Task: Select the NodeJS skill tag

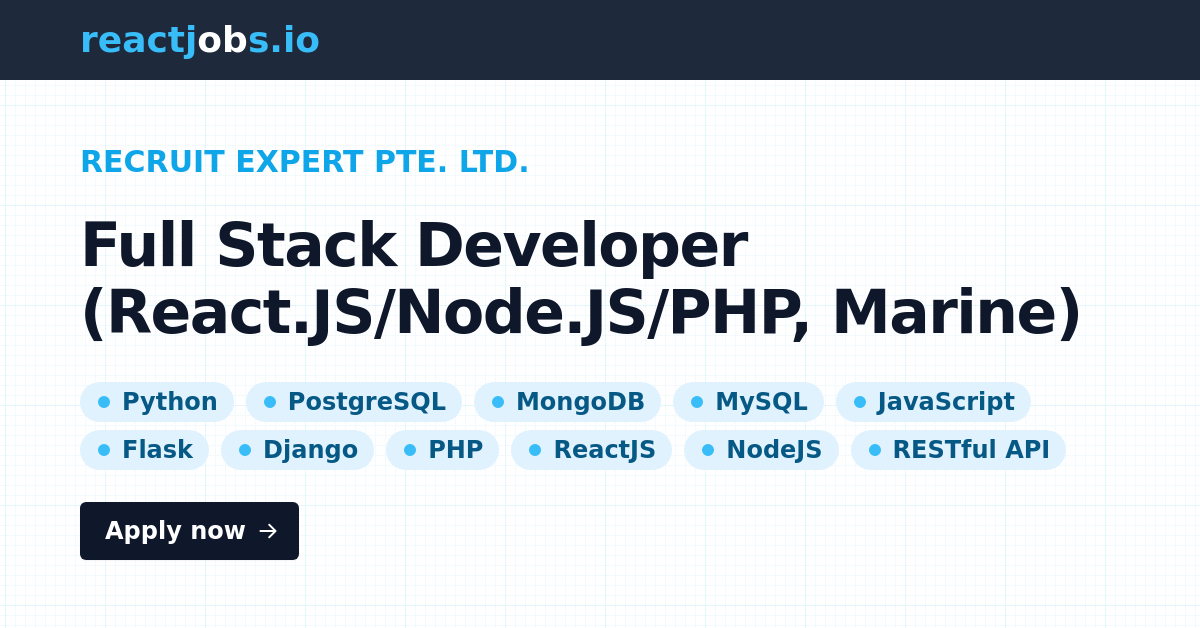Action: pyautogui.click(x=761, y=450)
